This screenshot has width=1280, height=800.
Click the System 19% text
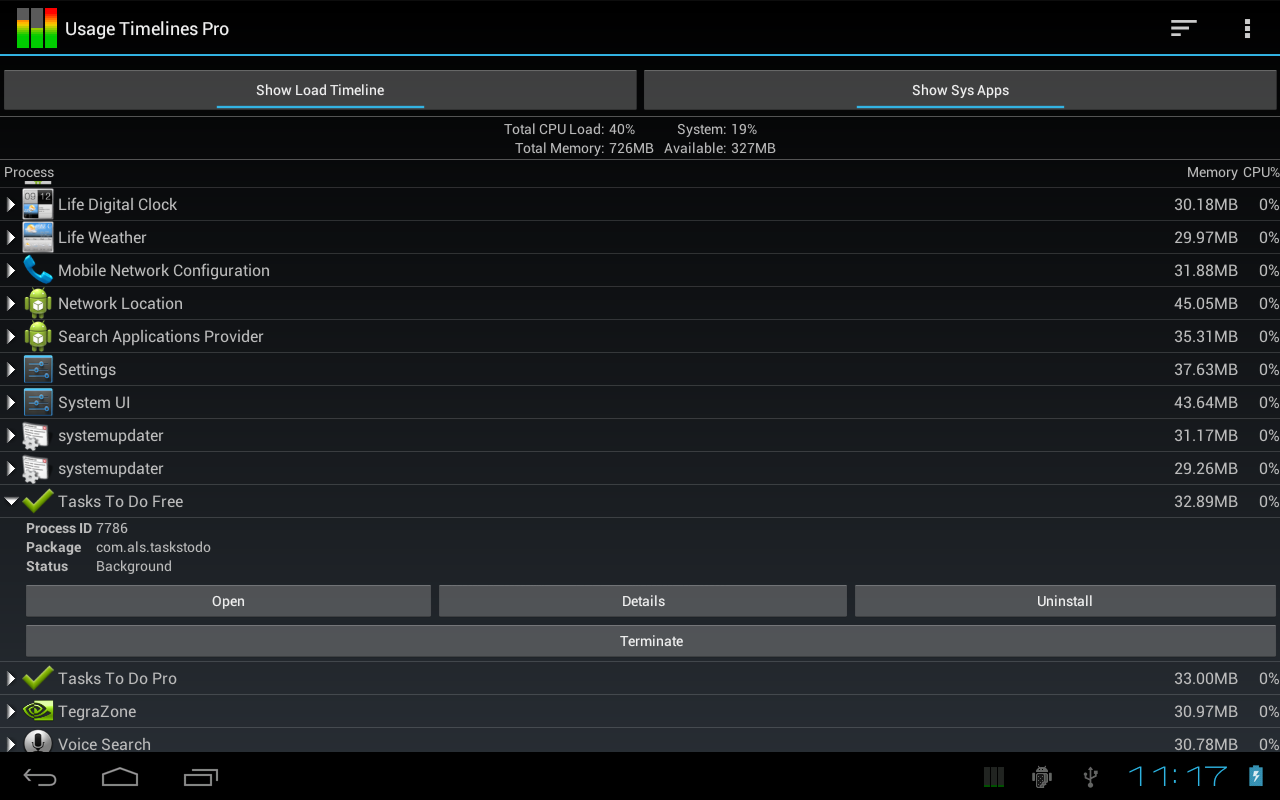point(717,129)
